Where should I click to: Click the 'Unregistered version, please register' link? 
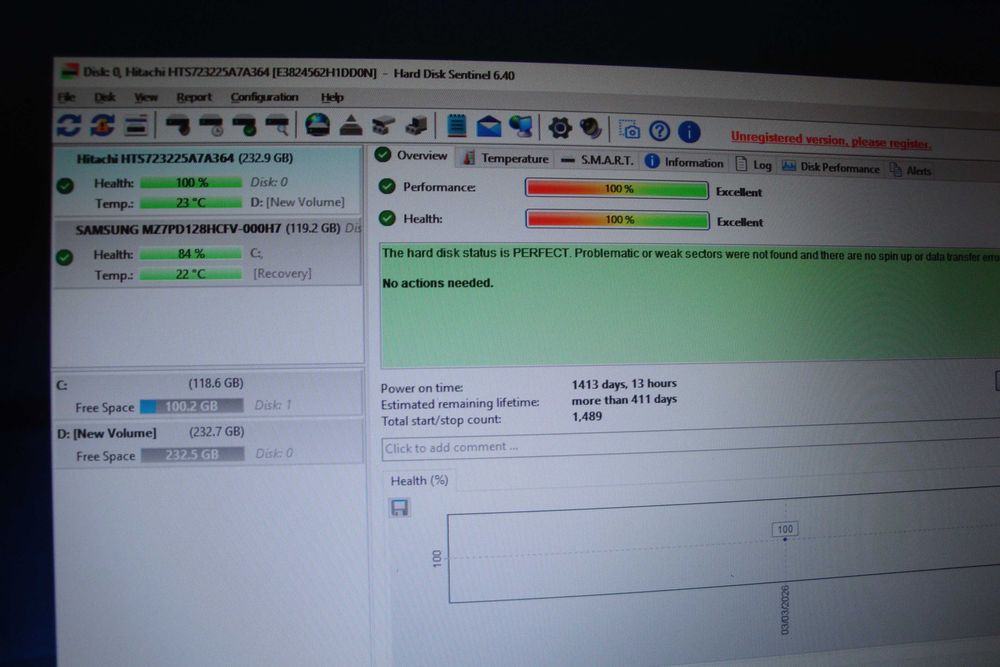pyautogui.click(x=830, y=140)
